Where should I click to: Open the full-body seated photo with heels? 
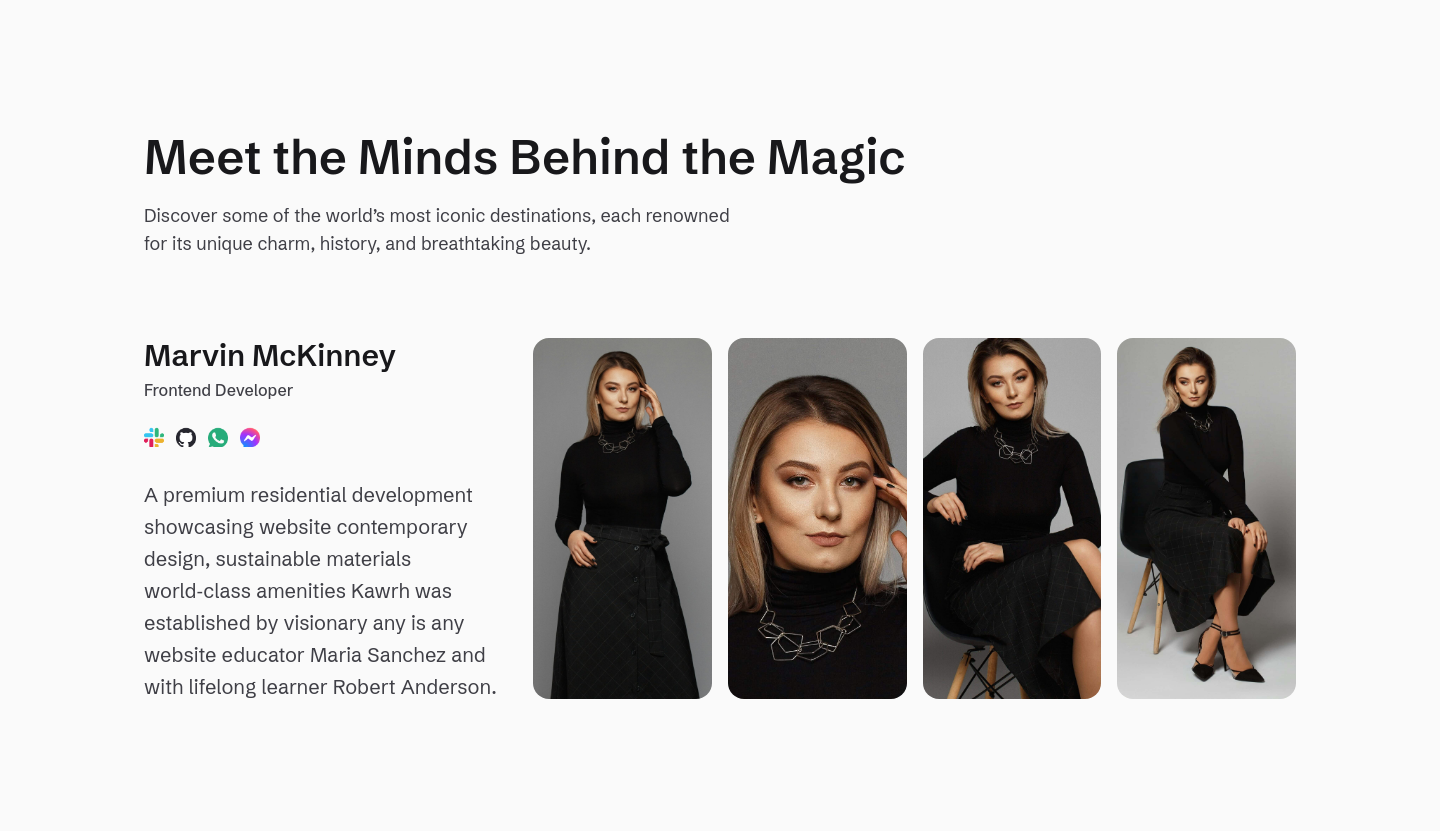tap(1206, 518)
